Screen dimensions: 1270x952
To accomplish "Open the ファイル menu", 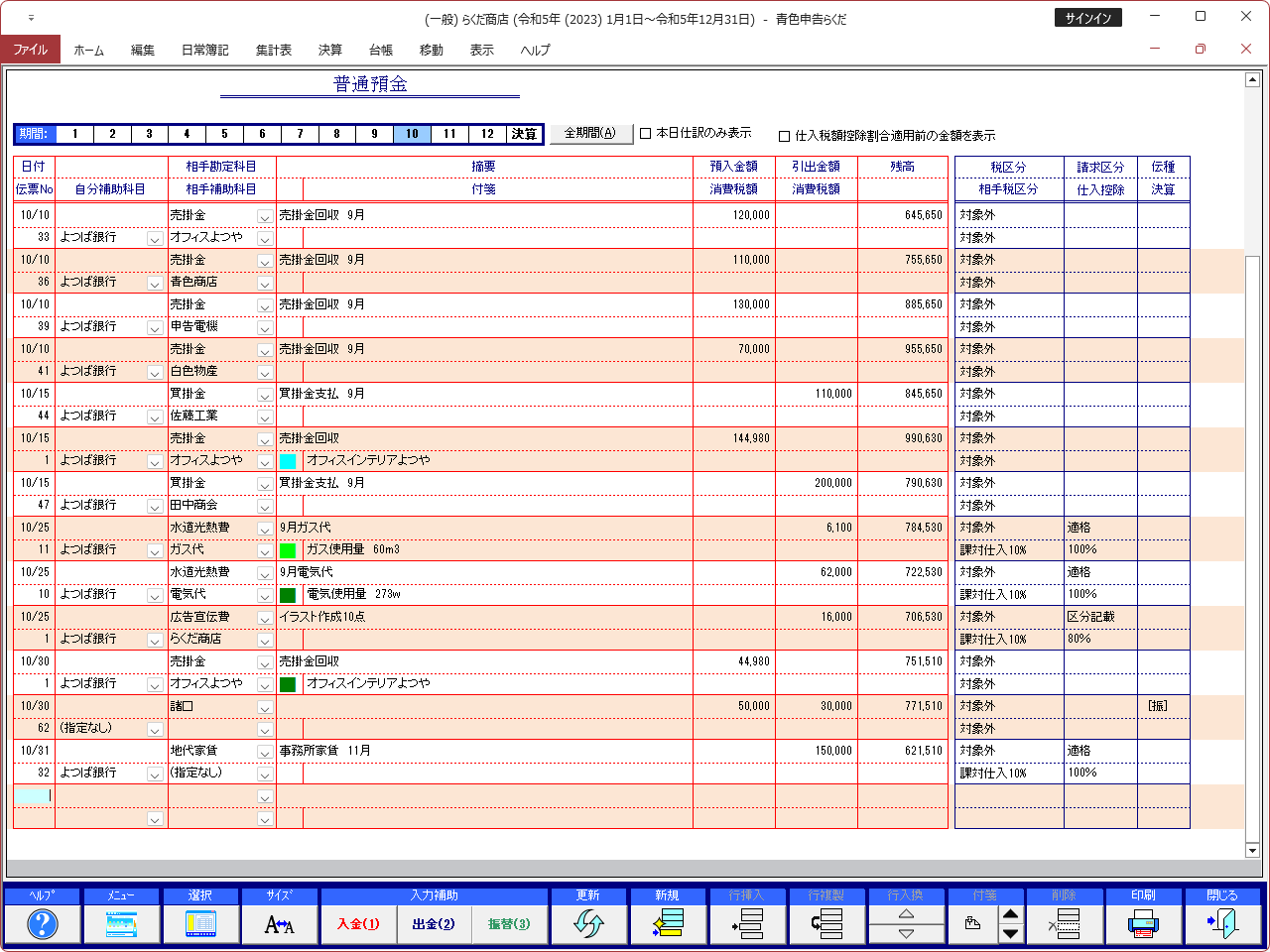I will pyautogui.click(x=31, y=50).
